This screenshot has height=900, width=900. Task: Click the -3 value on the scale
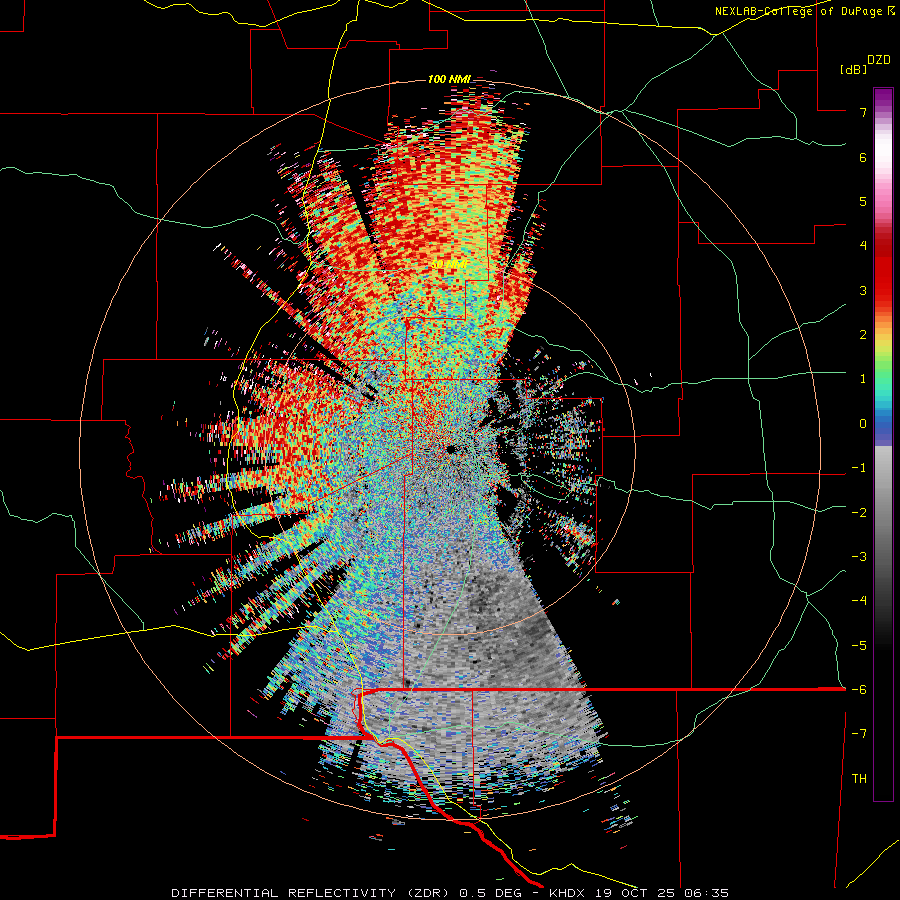point(859,557)
